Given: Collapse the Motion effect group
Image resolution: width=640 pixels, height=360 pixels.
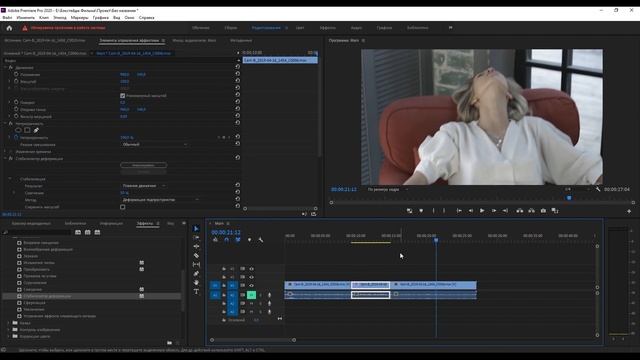Looking at the screenshot, I should [5, 67].
